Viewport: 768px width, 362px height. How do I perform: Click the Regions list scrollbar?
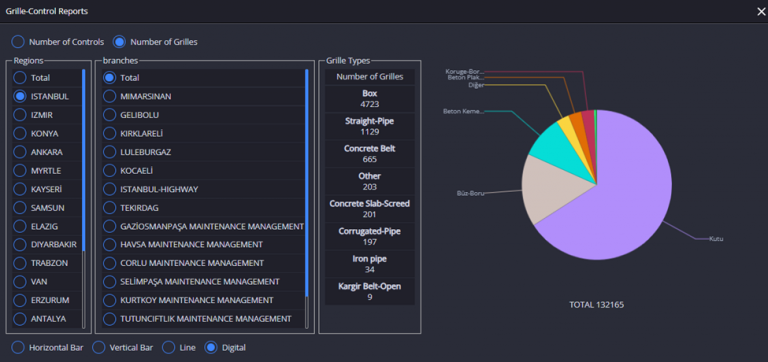pos(84,159)
